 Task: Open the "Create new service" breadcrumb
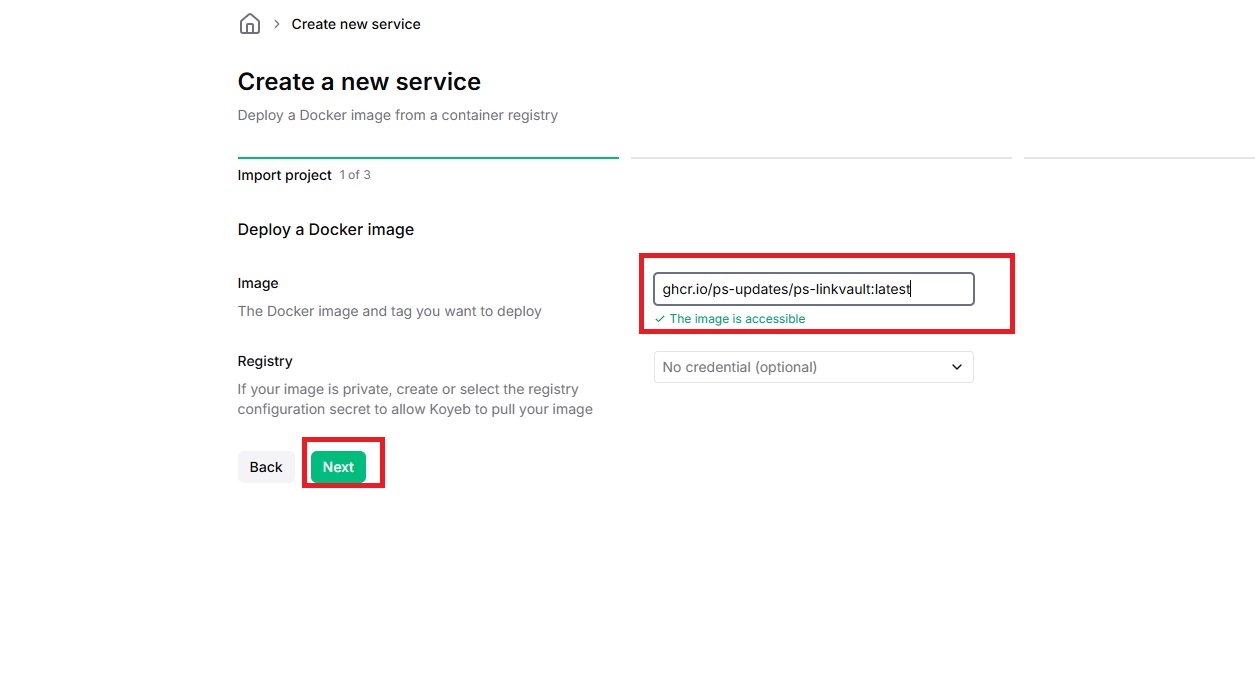(356, 24)
